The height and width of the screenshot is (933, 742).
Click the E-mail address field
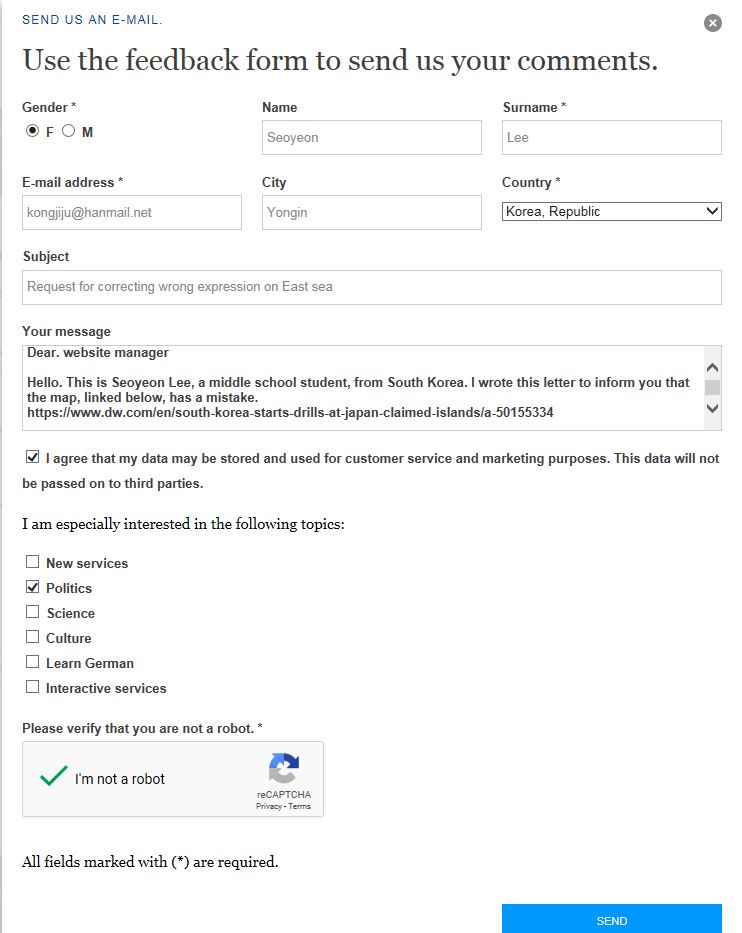(x=131, y=212)
